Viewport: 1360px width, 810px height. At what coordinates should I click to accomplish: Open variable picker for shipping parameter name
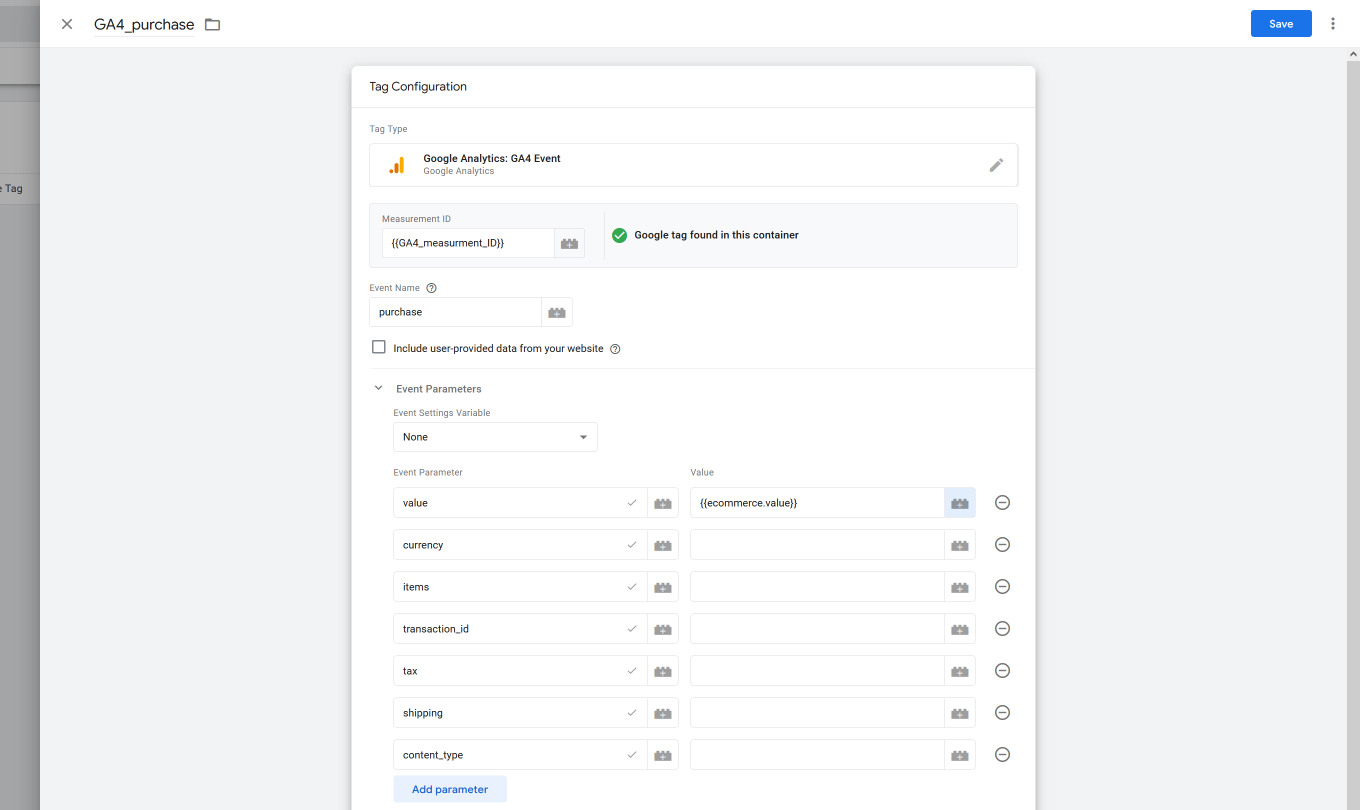pyautogui.click(x=663, y=713)
